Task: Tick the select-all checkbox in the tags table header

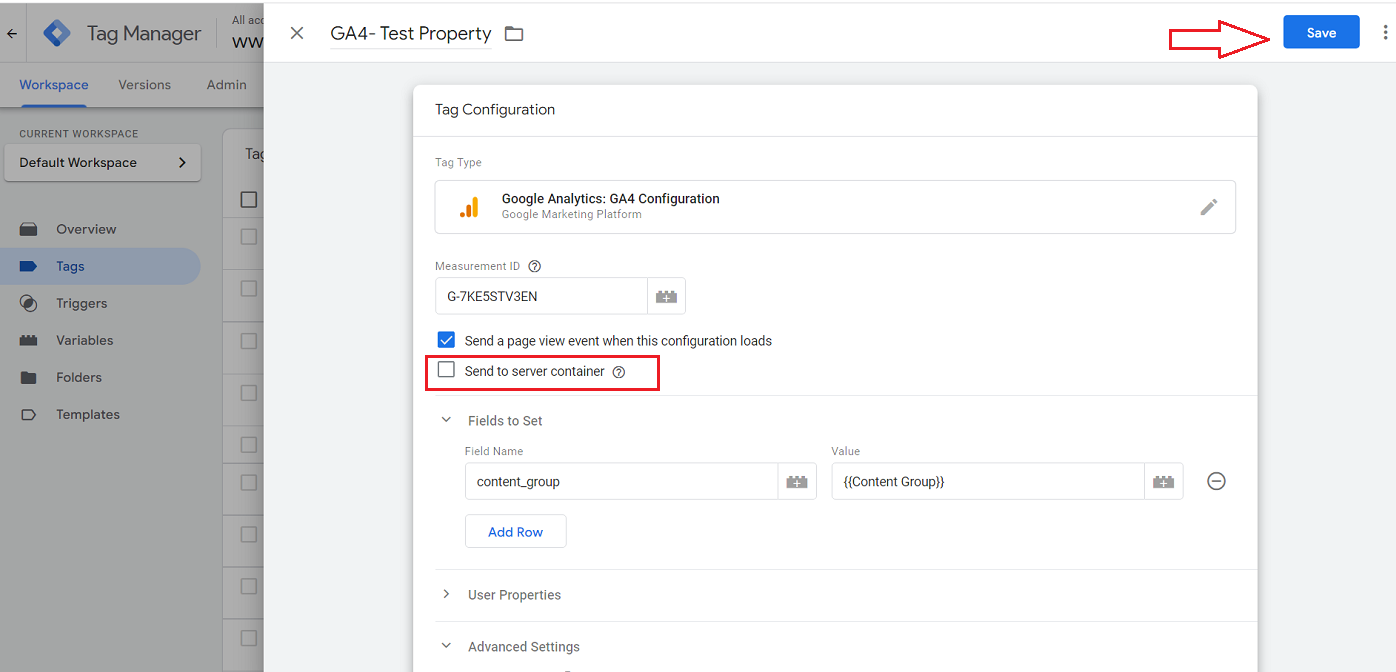Action: (x=249, y=200)
